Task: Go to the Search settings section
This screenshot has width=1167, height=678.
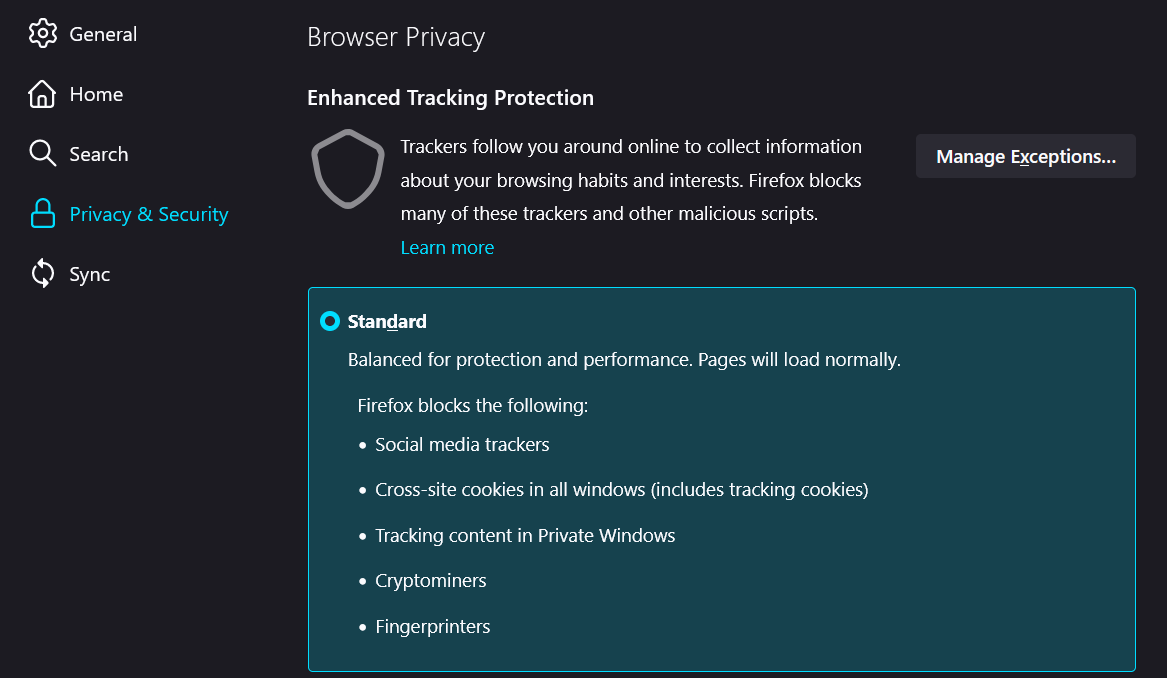Action: (97, 153)
